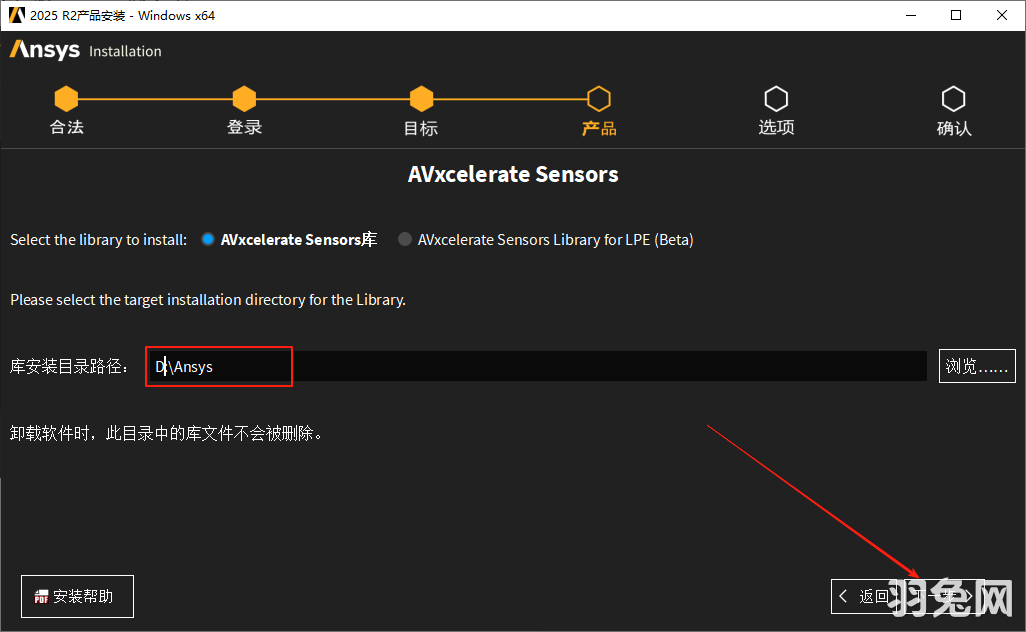Click the Ansys title bar app icon
1026x632 pixels.
(x=16, y=15)
